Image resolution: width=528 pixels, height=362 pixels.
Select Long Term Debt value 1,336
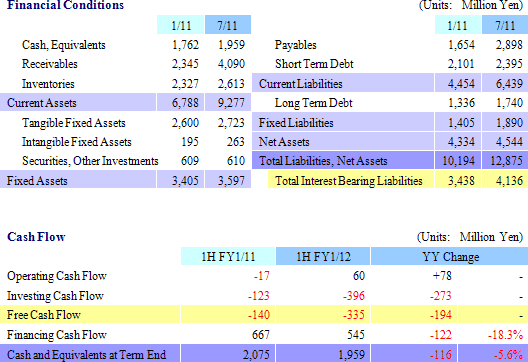coord(461,103)
